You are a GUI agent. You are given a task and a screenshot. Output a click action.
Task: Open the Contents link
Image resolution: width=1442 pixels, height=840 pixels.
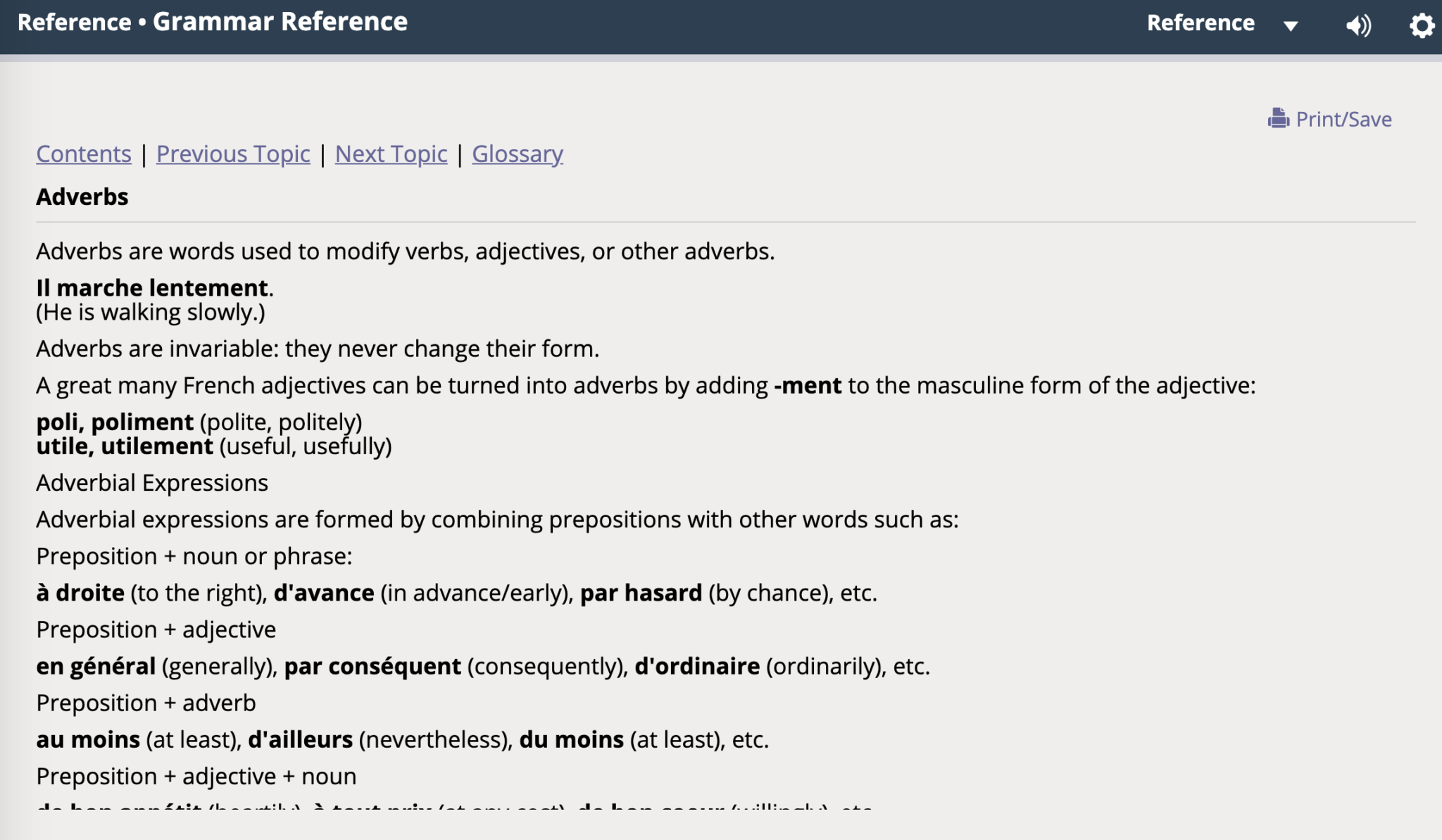(84, 153)
